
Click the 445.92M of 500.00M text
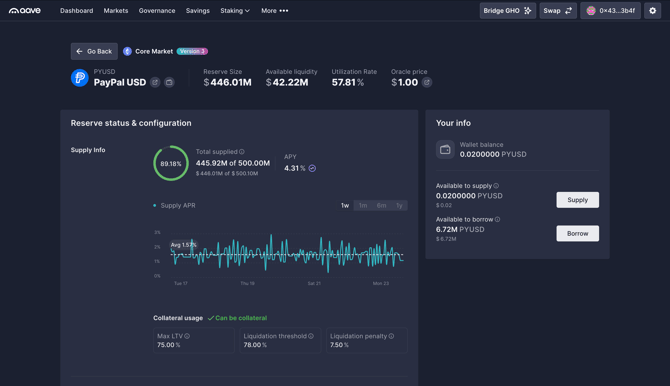coord(233,163)
